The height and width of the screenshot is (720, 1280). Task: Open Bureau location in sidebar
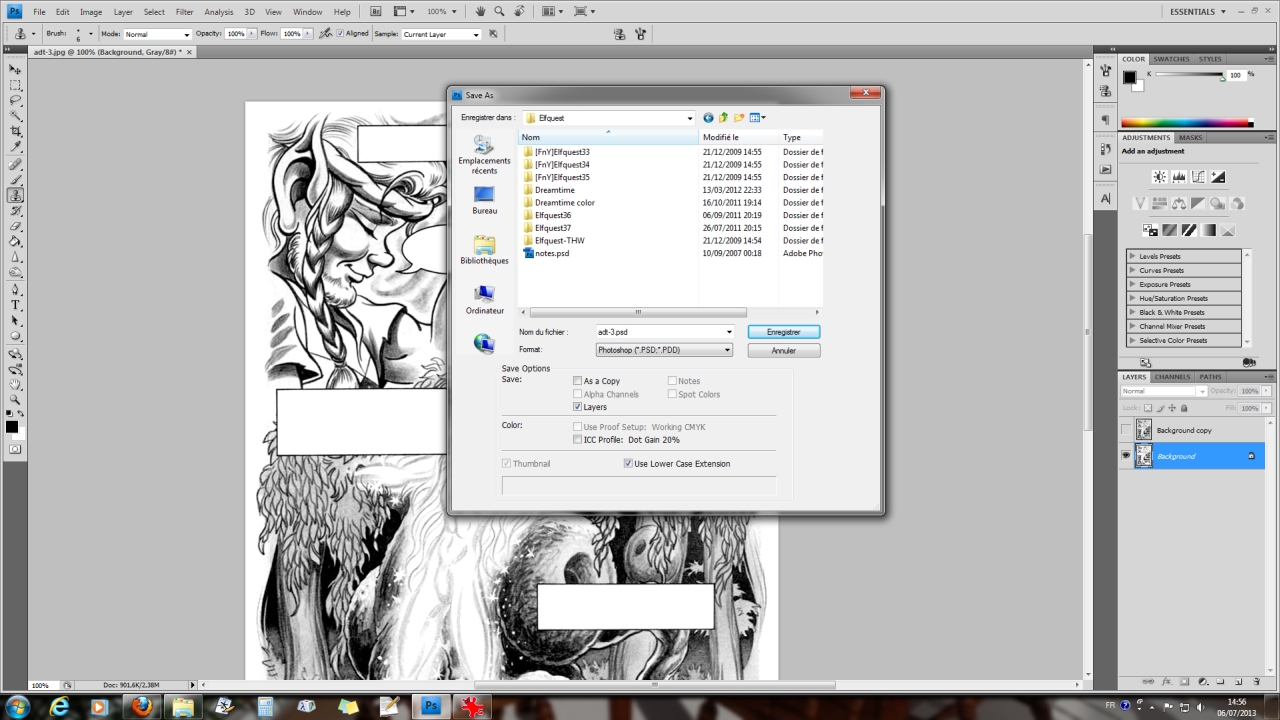(484, 200)
